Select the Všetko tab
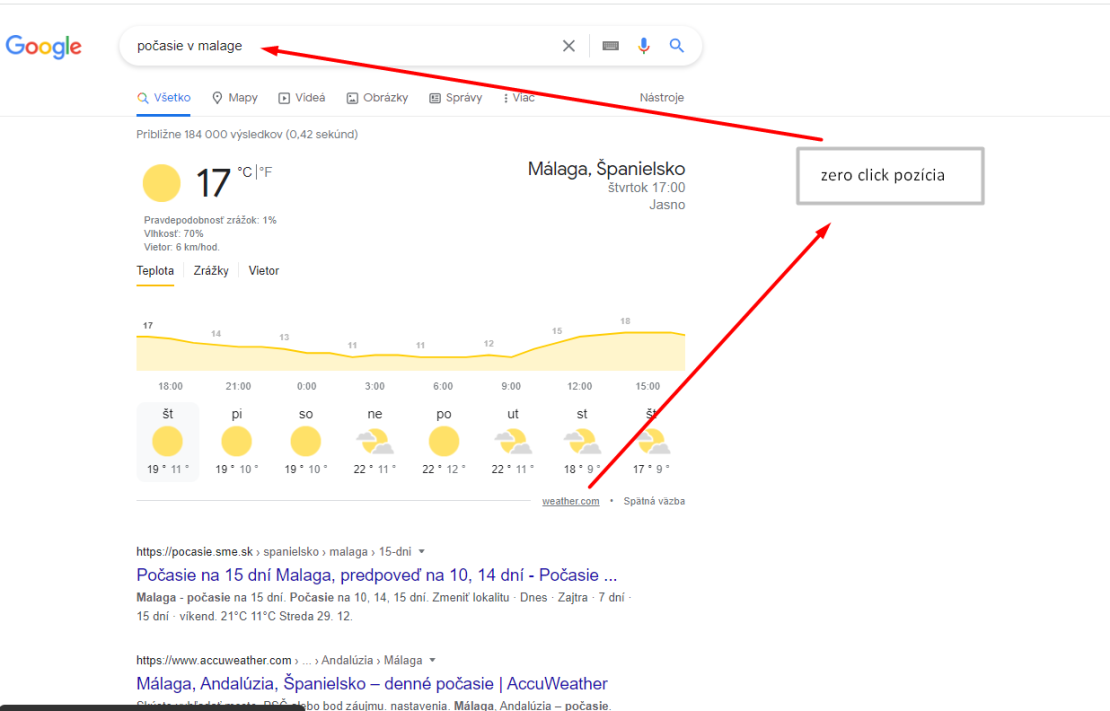The width and height of the screenshot is (1110, 711). [x=164, y=98]
